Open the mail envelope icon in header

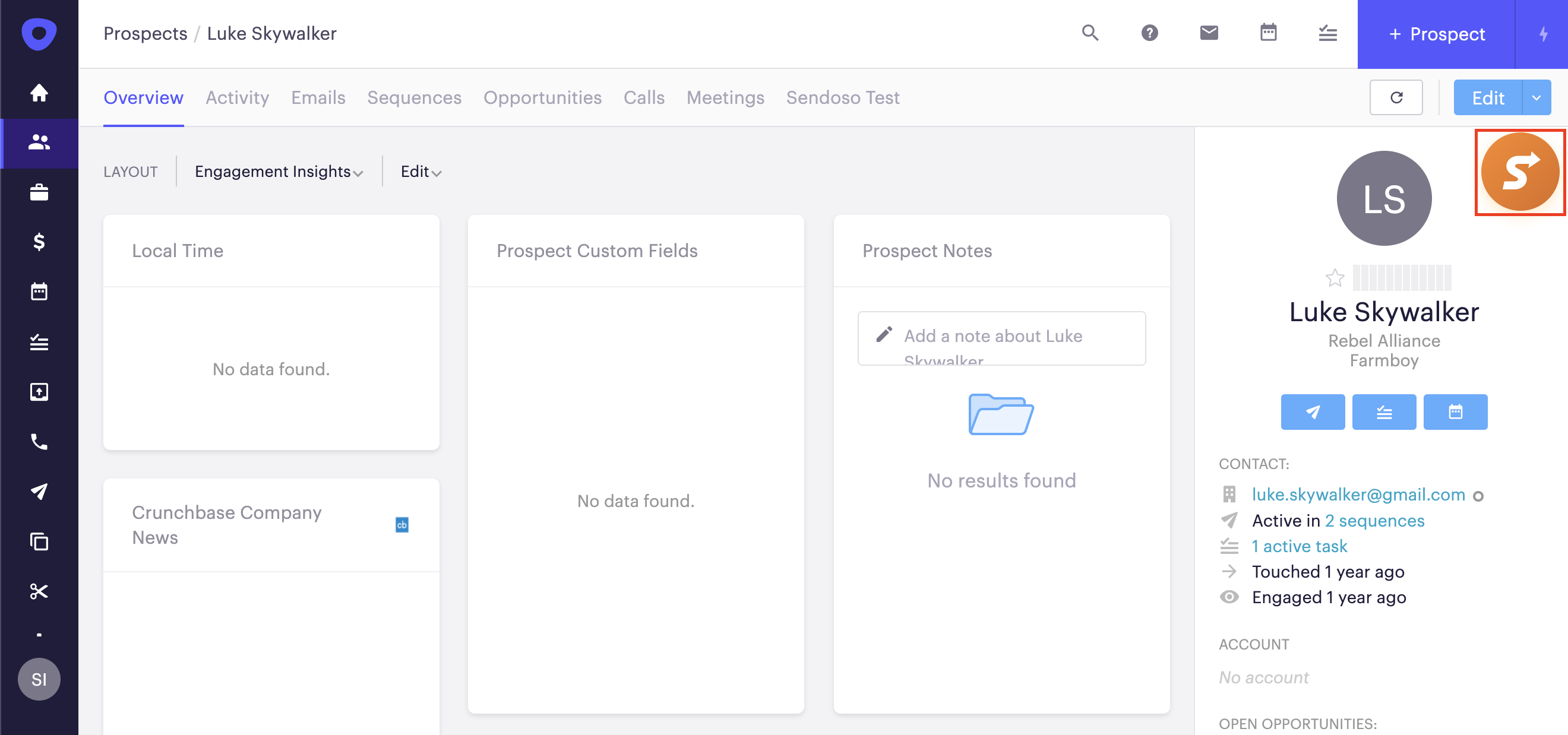[x=1208, y=33]
